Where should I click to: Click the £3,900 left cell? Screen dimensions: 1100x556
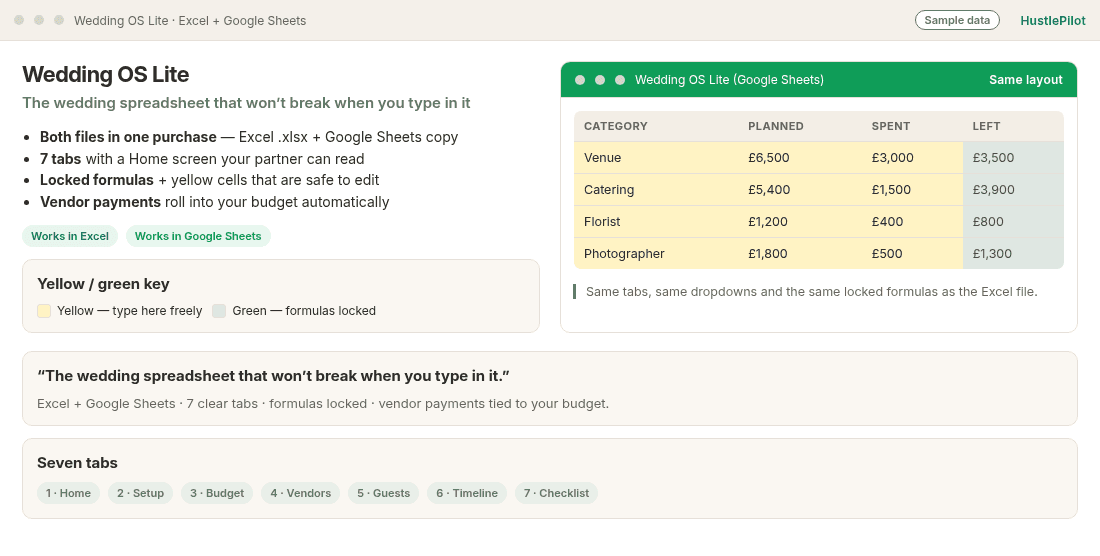[1013, 189]
